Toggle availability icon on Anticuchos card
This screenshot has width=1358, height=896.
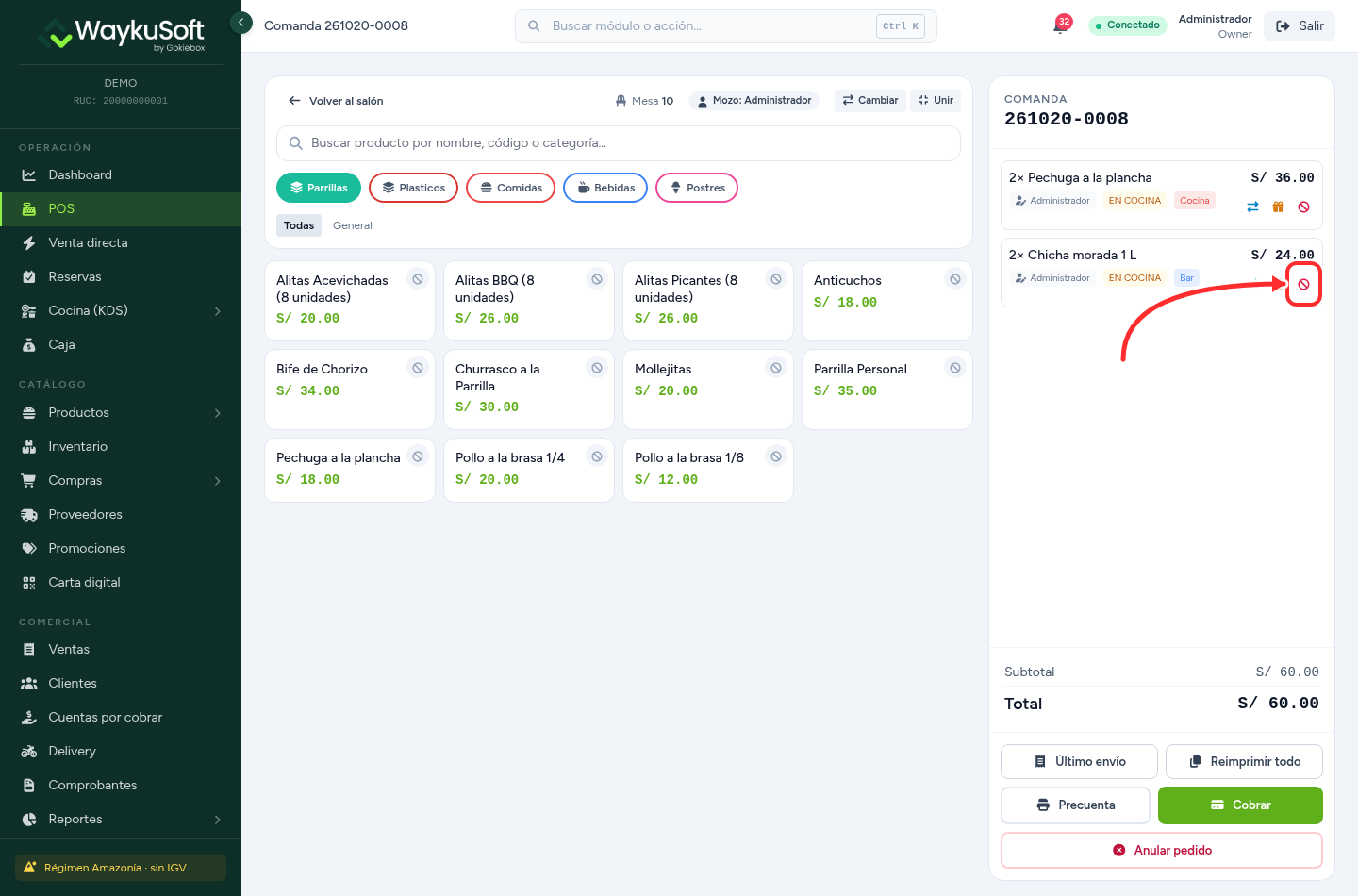coord(955,279)
